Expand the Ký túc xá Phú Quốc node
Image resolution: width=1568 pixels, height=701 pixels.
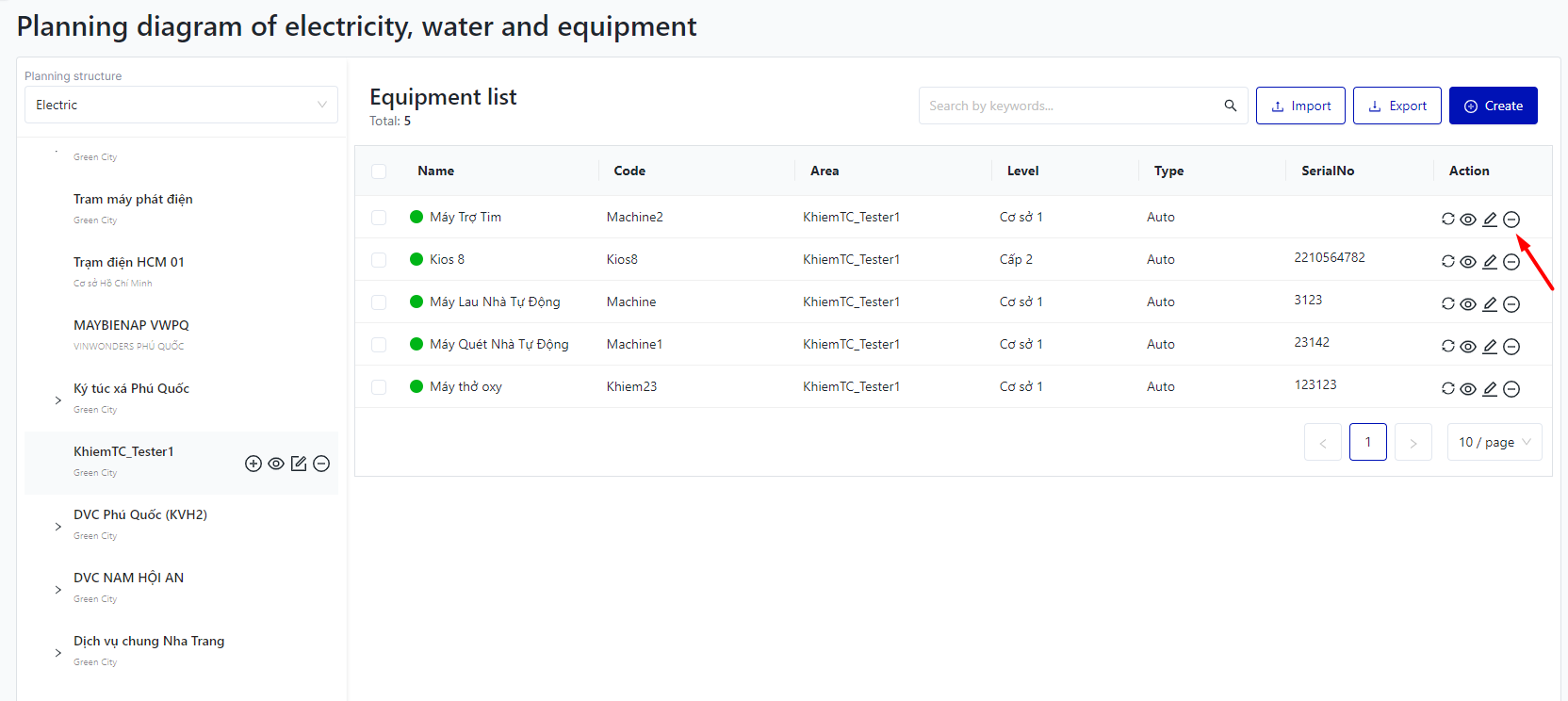coord(58,400)
